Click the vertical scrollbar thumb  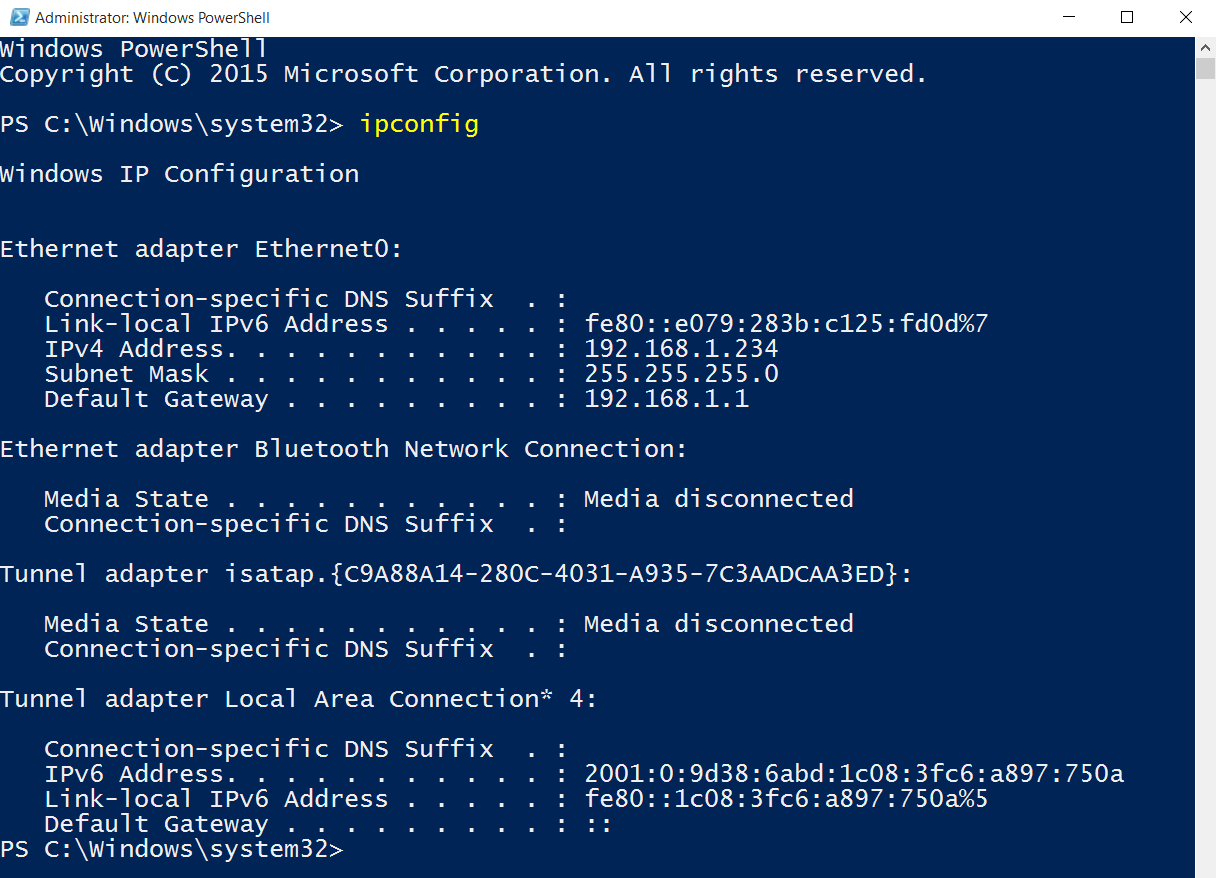tap(1205, 67)
